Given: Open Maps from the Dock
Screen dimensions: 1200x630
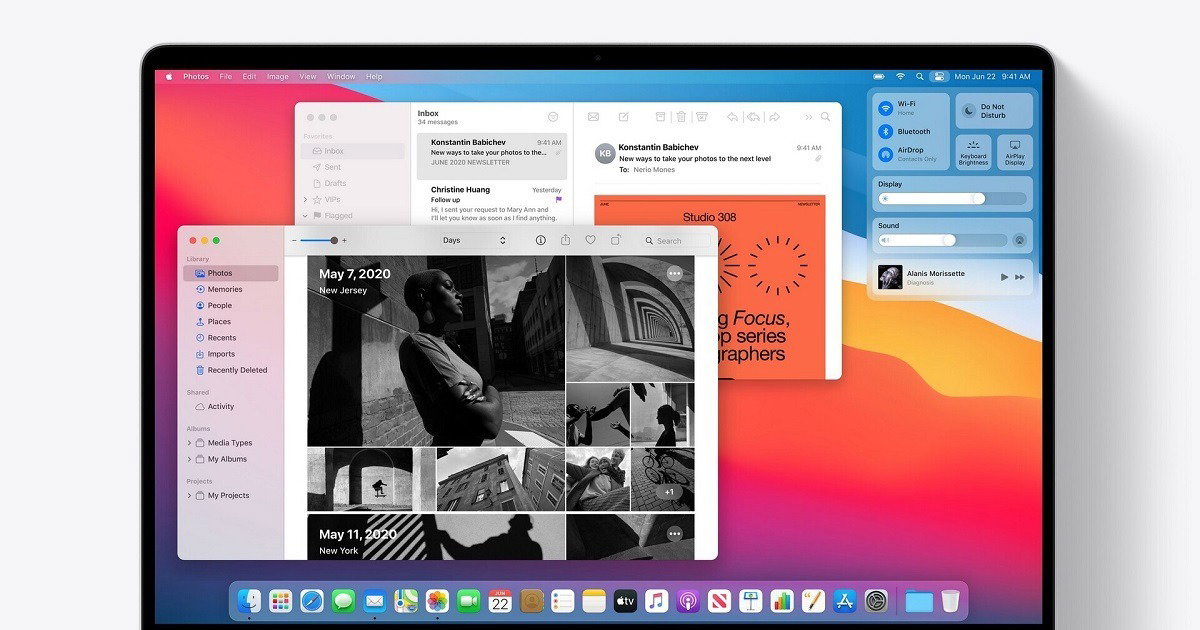Looking at the screenshot, I should pos(406,601).
